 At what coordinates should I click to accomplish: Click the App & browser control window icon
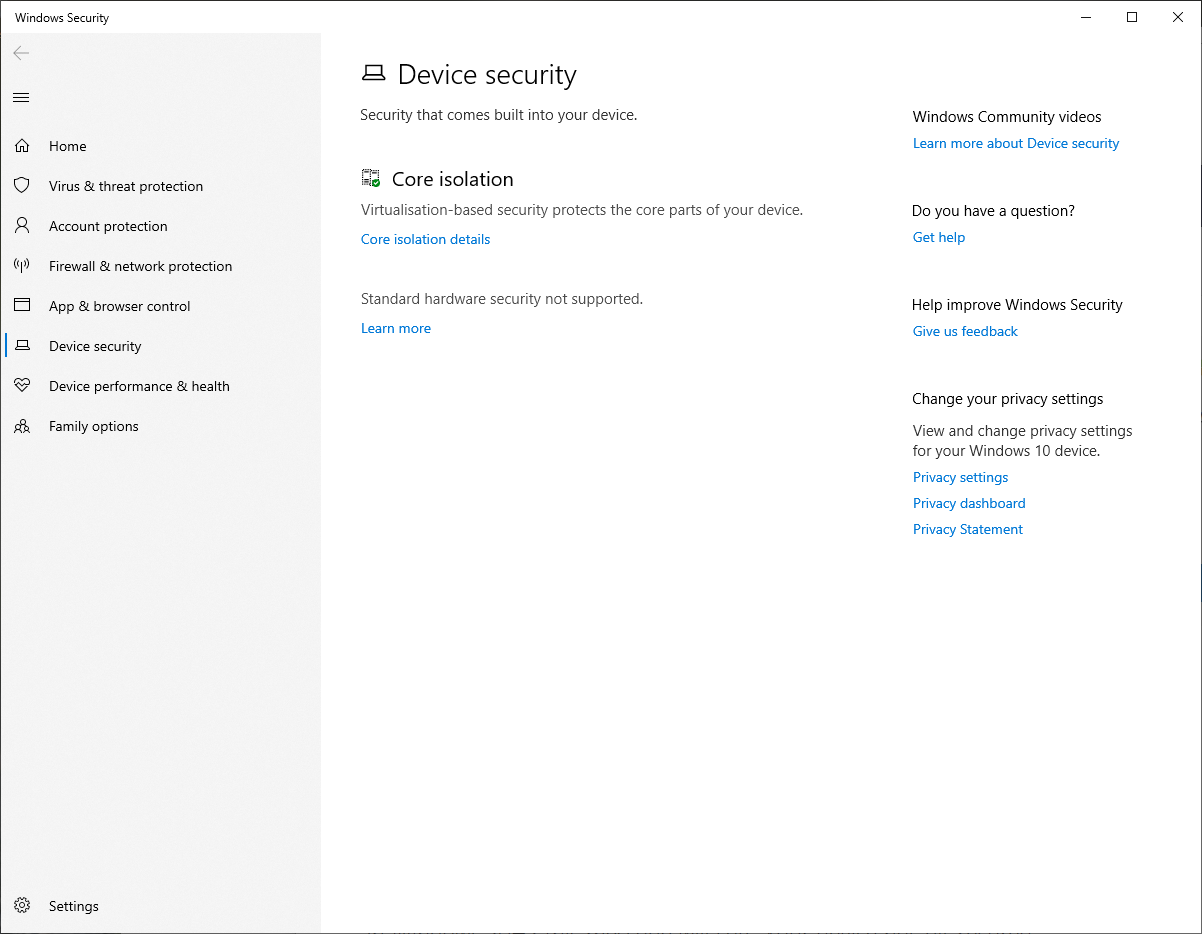point(22,306)
